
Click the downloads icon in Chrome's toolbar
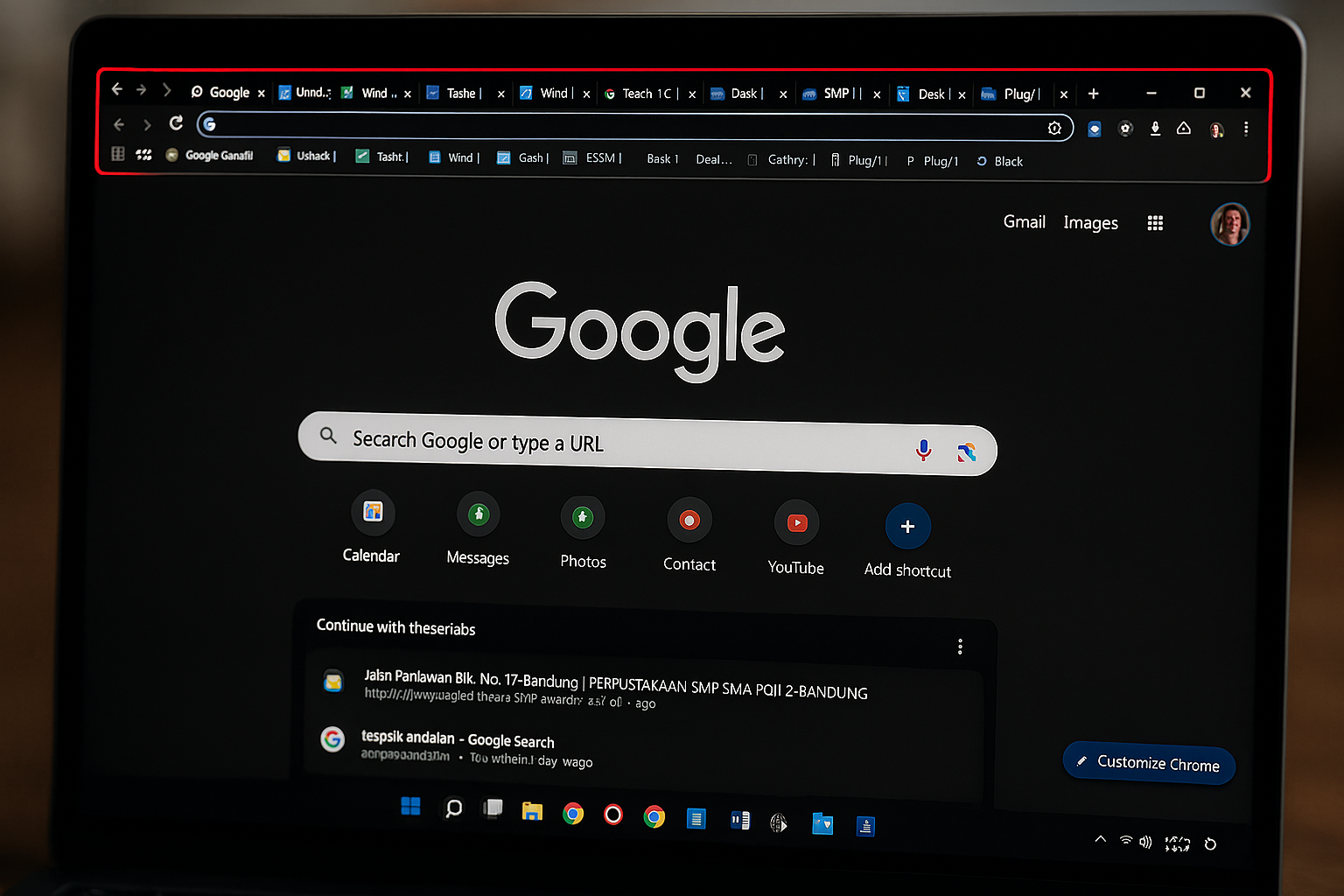[x=1155, y=129]
